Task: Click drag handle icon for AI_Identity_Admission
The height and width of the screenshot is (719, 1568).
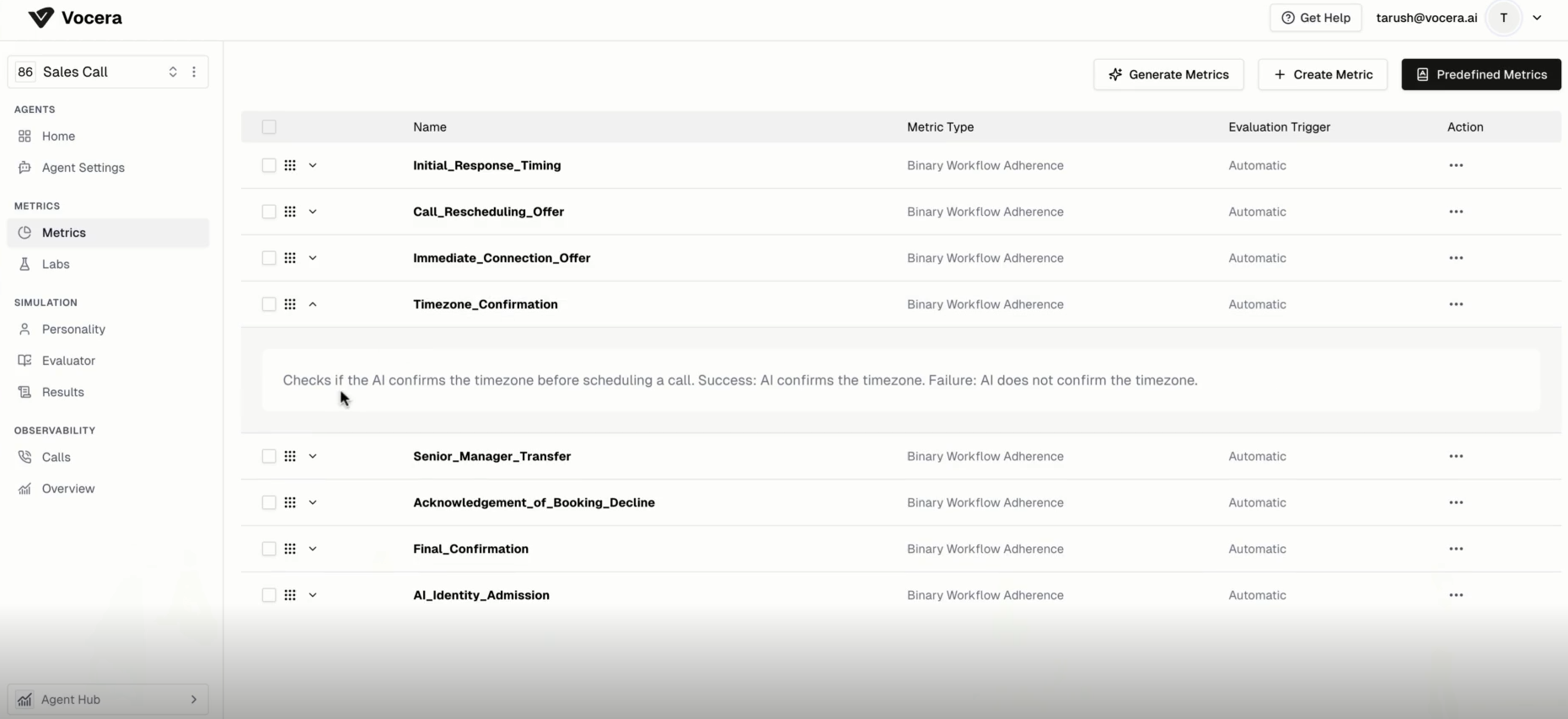Action: [x=290, y=595]
